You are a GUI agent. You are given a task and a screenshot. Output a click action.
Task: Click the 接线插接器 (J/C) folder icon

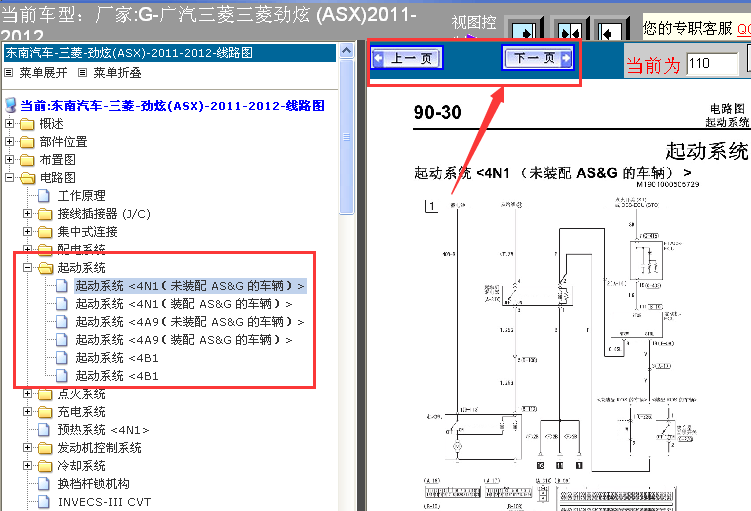[45, 214]
